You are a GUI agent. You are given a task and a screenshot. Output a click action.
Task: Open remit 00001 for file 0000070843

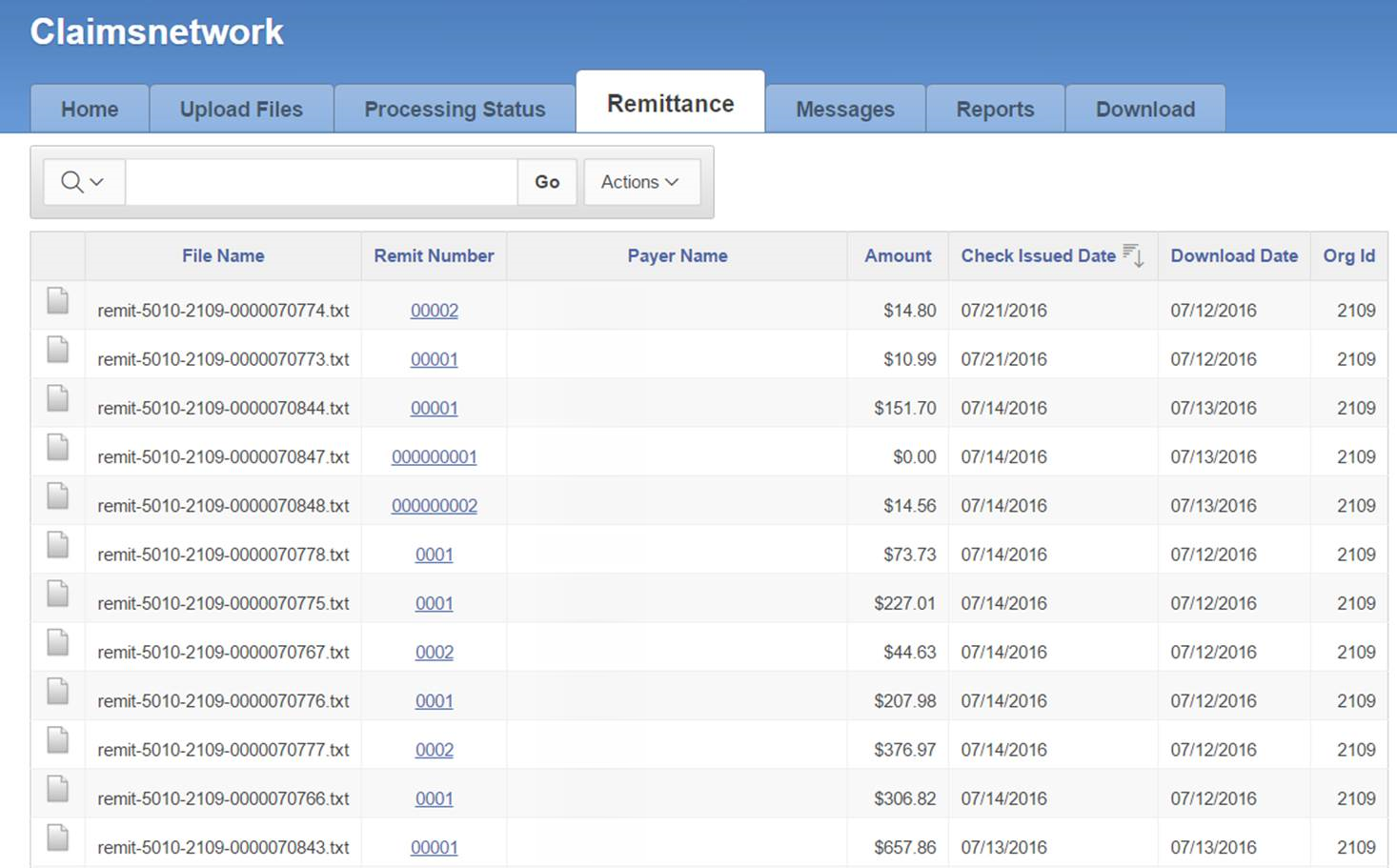[x=435, y=847]
